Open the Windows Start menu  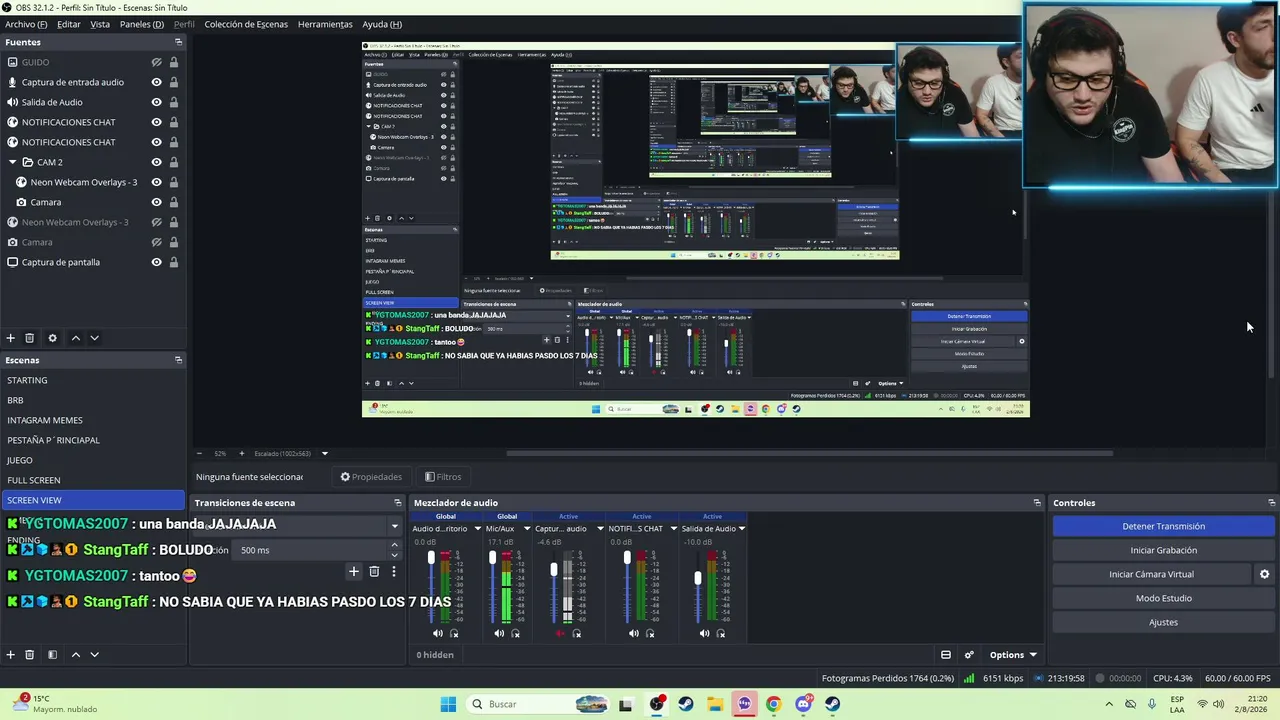(448, 704)
